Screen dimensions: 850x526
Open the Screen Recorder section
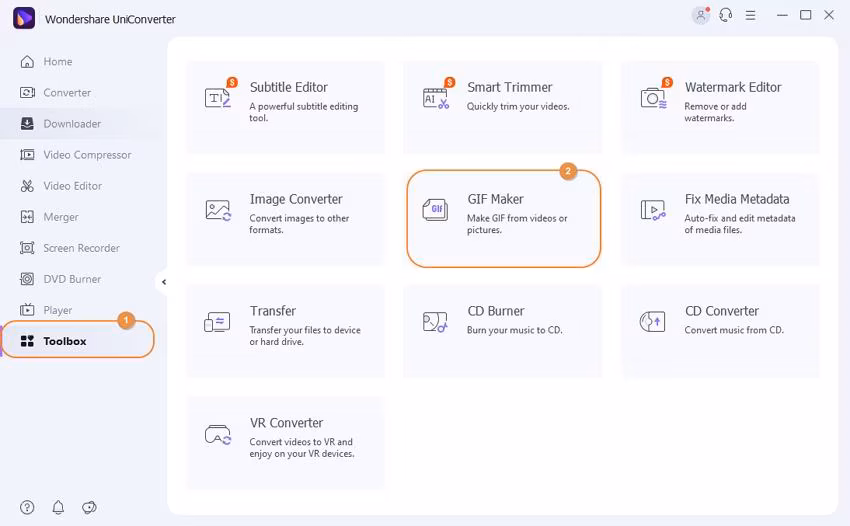coord(80,248)
